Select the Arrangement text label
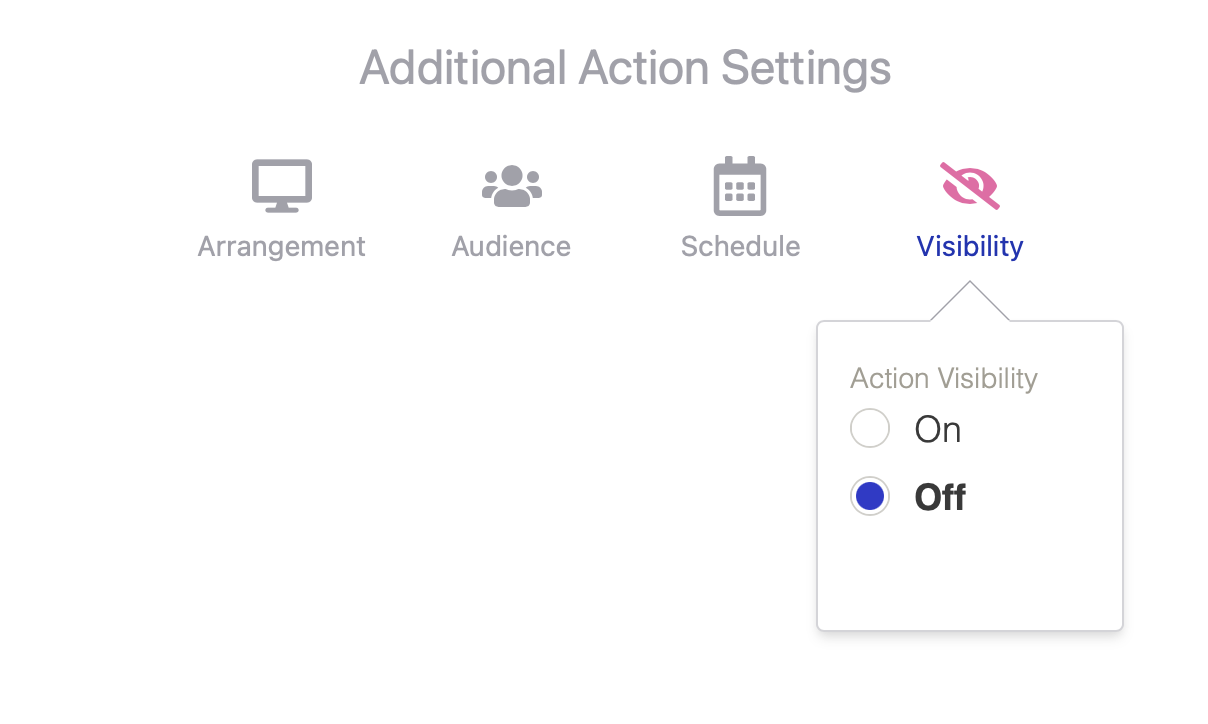 281,246
